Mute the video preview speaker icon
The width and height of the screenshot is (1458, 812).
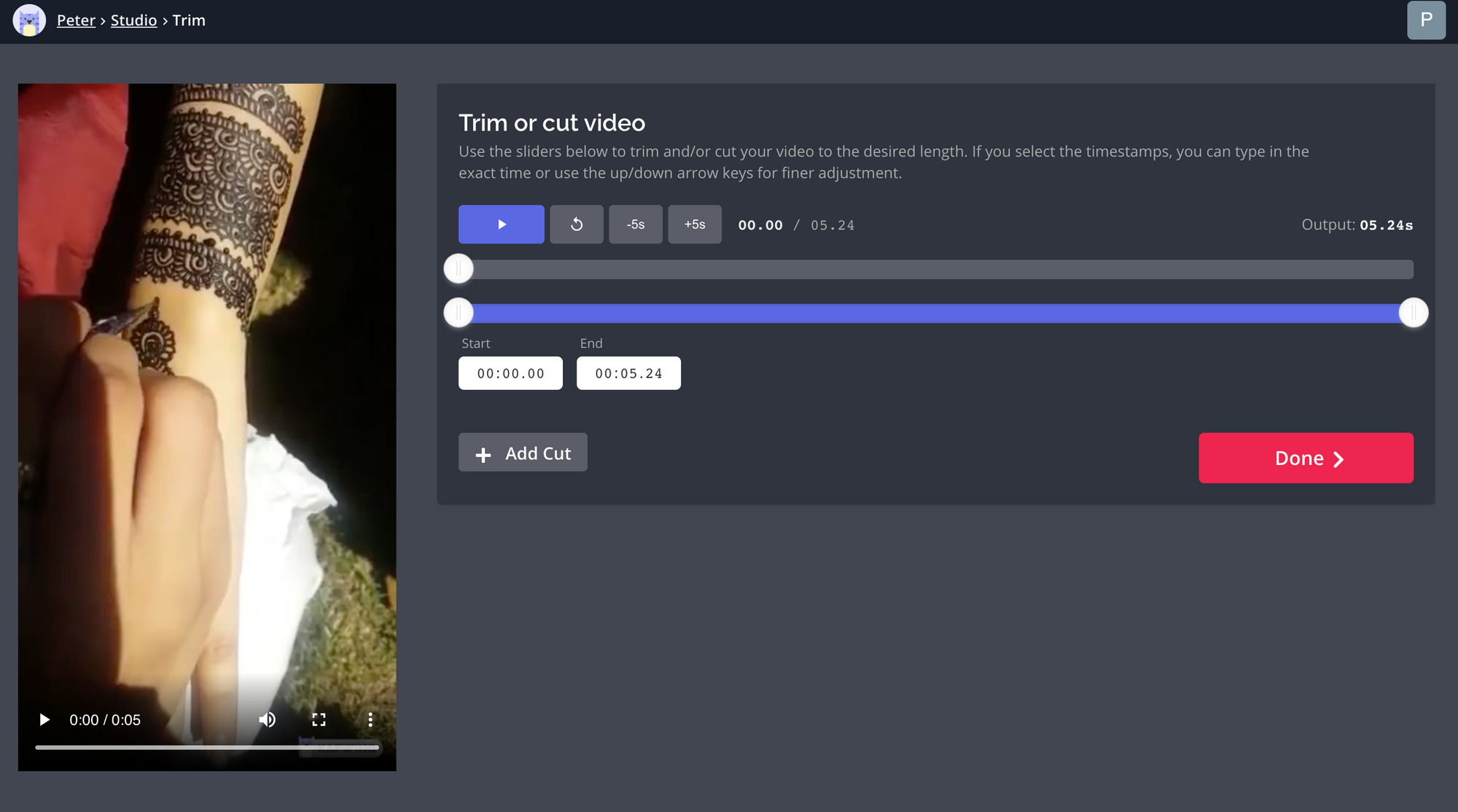tap(268, 720)
